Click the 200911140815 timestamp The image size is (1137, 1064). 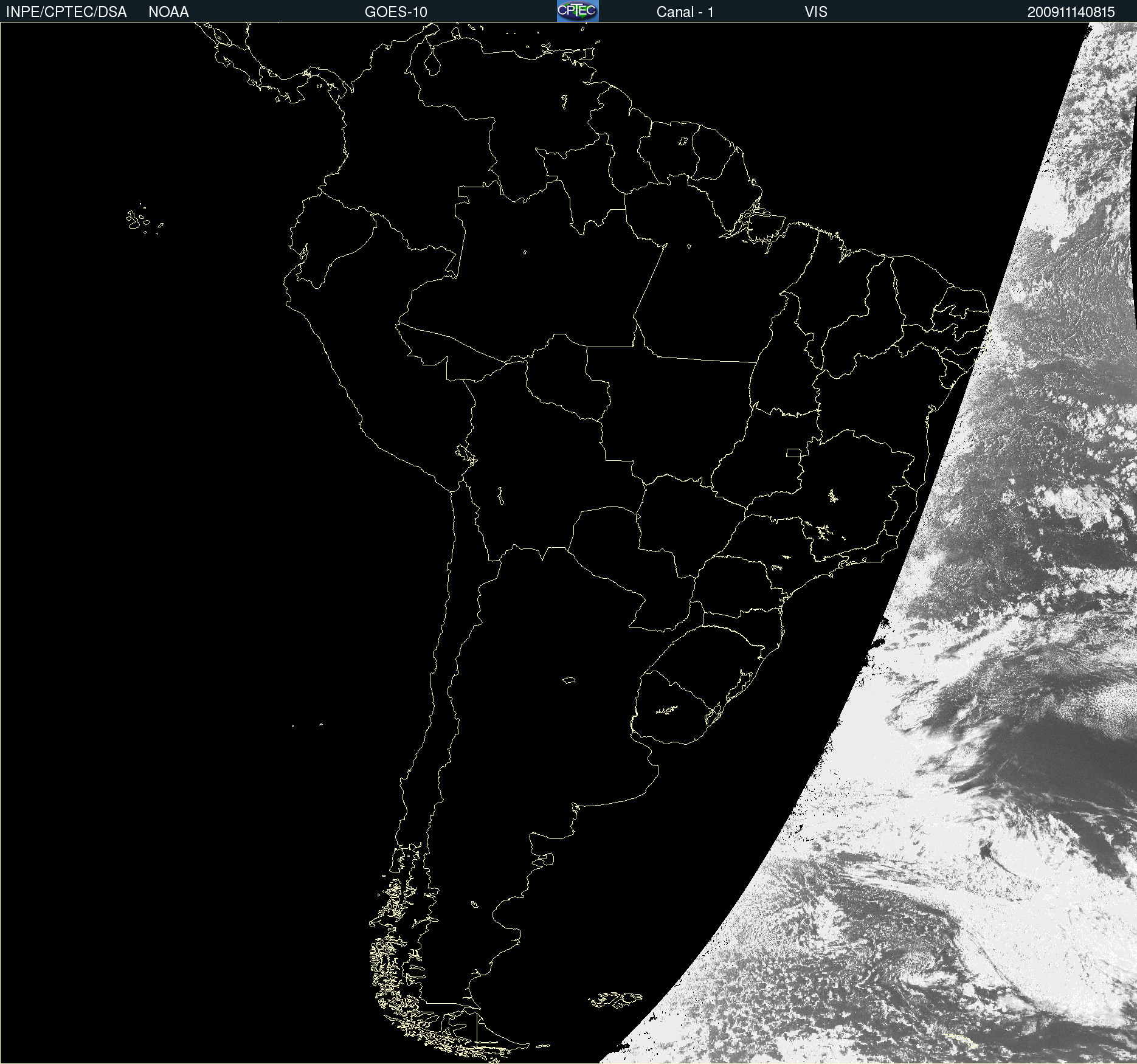coord(1071,12)
